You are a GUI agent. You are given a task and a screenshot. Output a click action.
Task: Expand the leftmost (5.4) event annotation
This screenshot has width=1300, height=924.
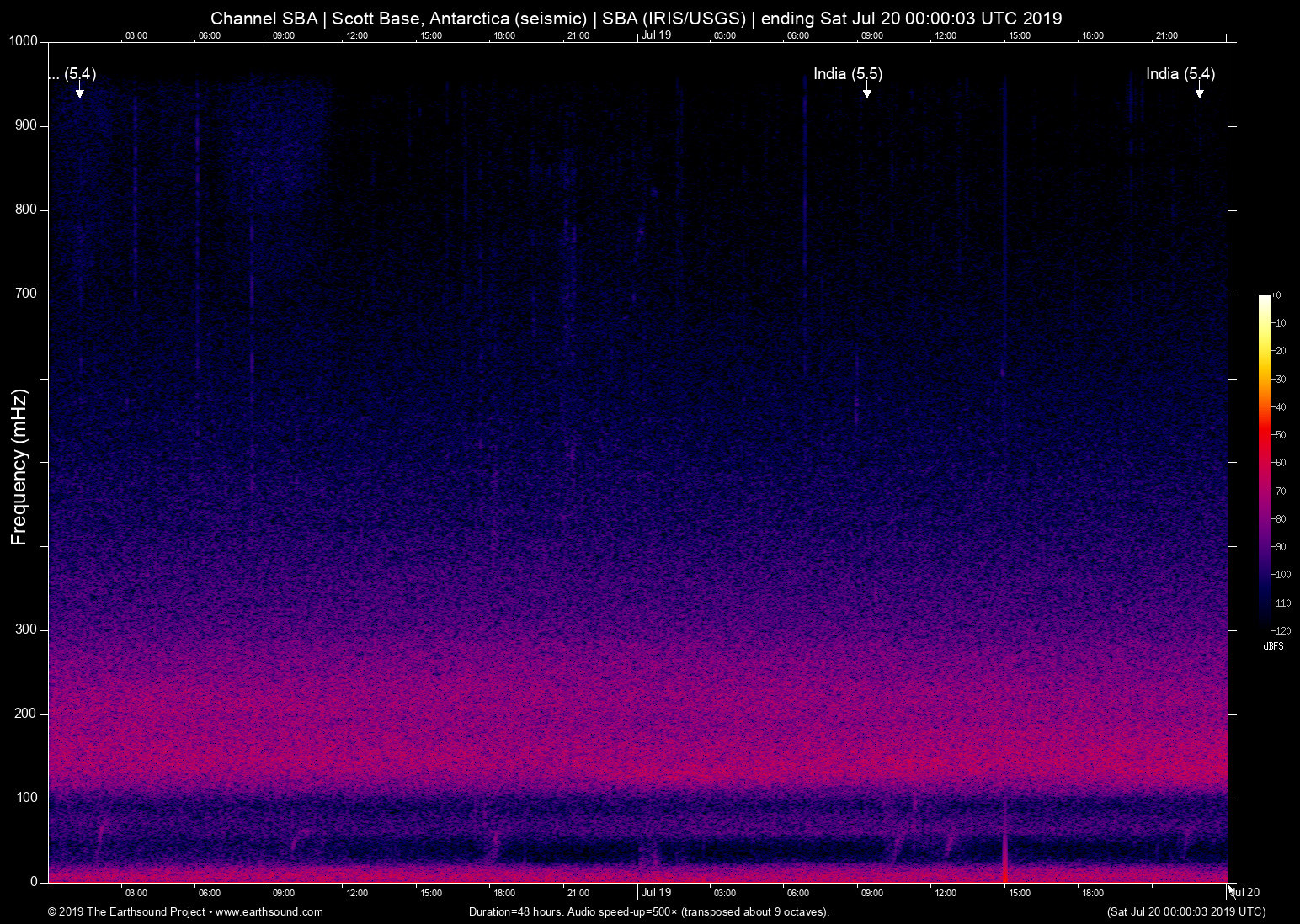[72, 74]
